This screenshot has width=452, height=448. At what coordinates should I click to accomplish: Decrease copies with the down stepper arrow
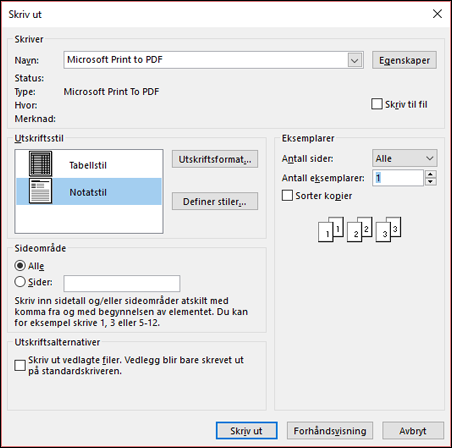pyautogui.click(x=431, y=182)
